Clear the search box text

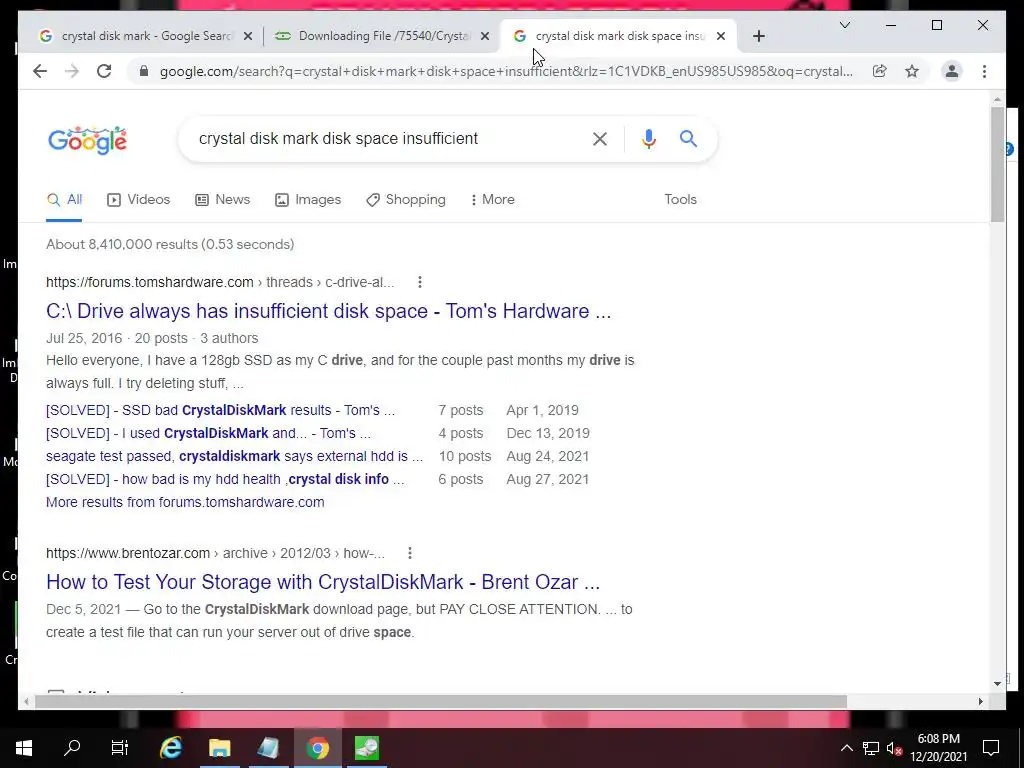pos(600,138)
